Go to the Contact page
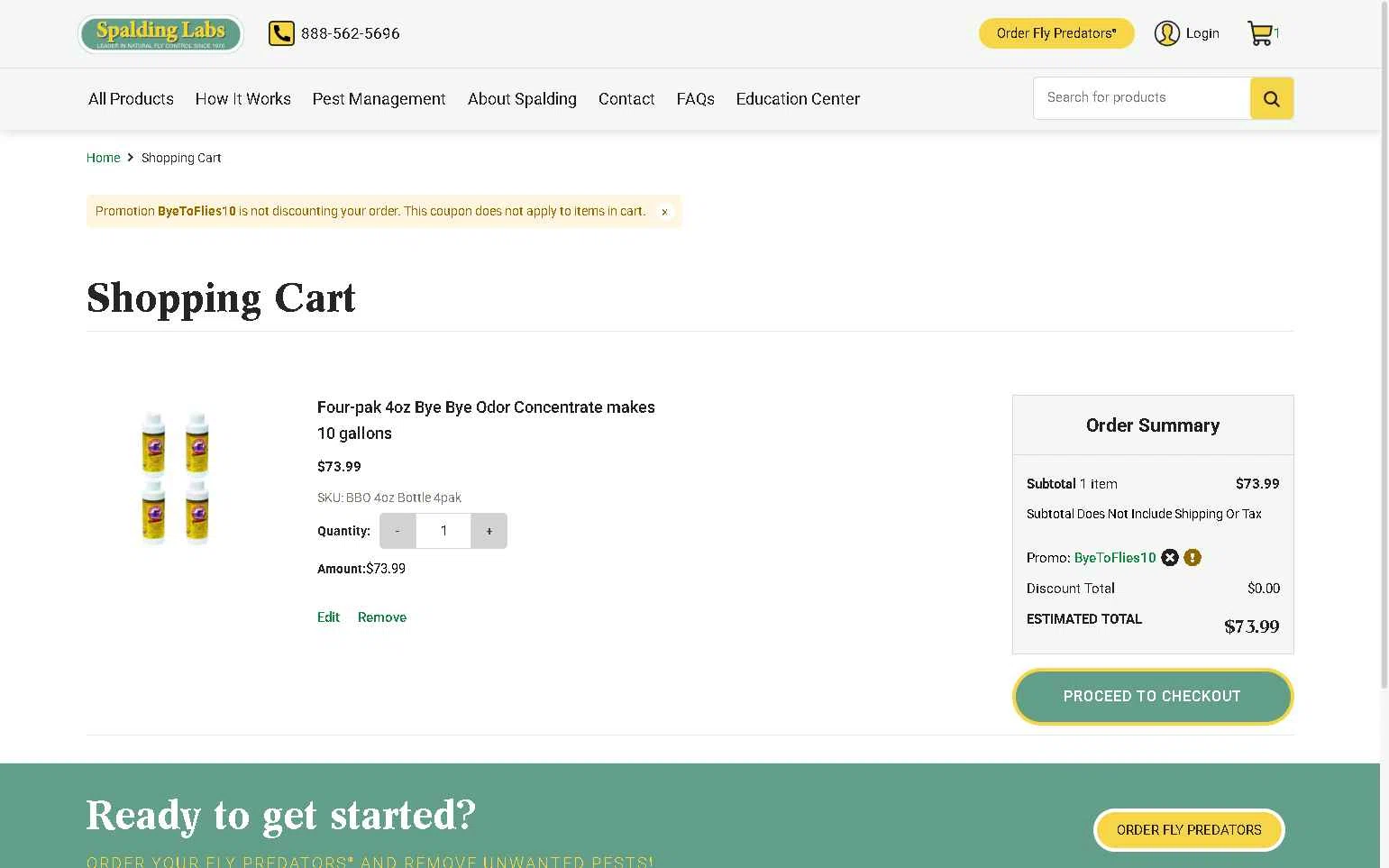 coord(626,99)
